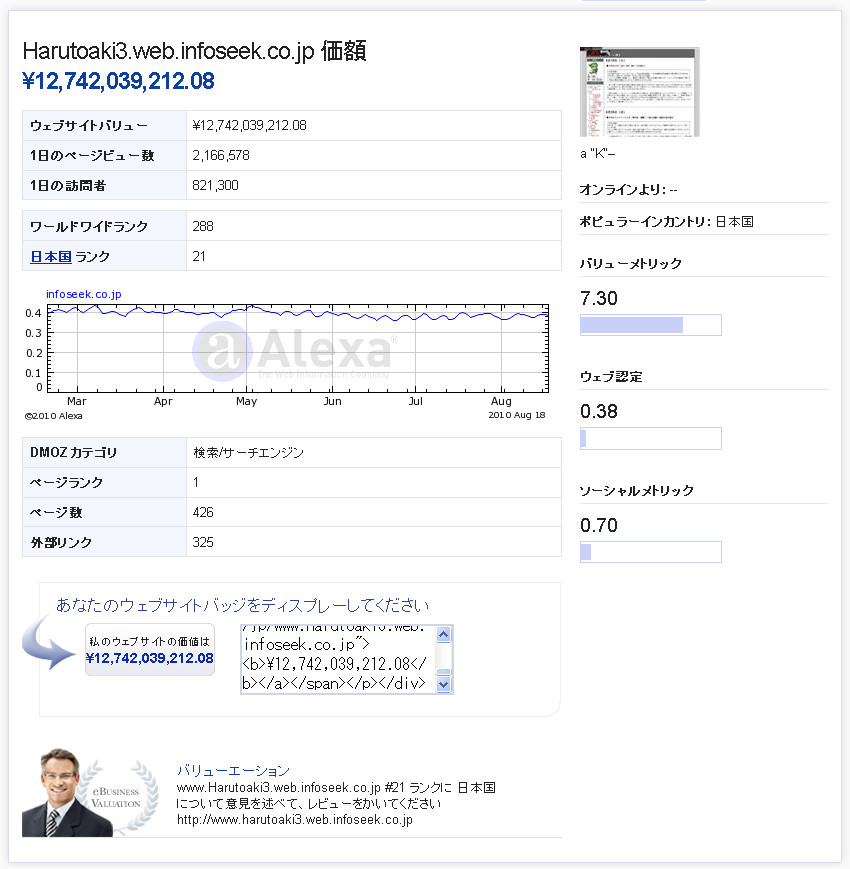The height and width of the screenshot is (869, 850).
Task: Click the large blue ¥12,742,039,212.08 heading
Action: pos(118,81)
